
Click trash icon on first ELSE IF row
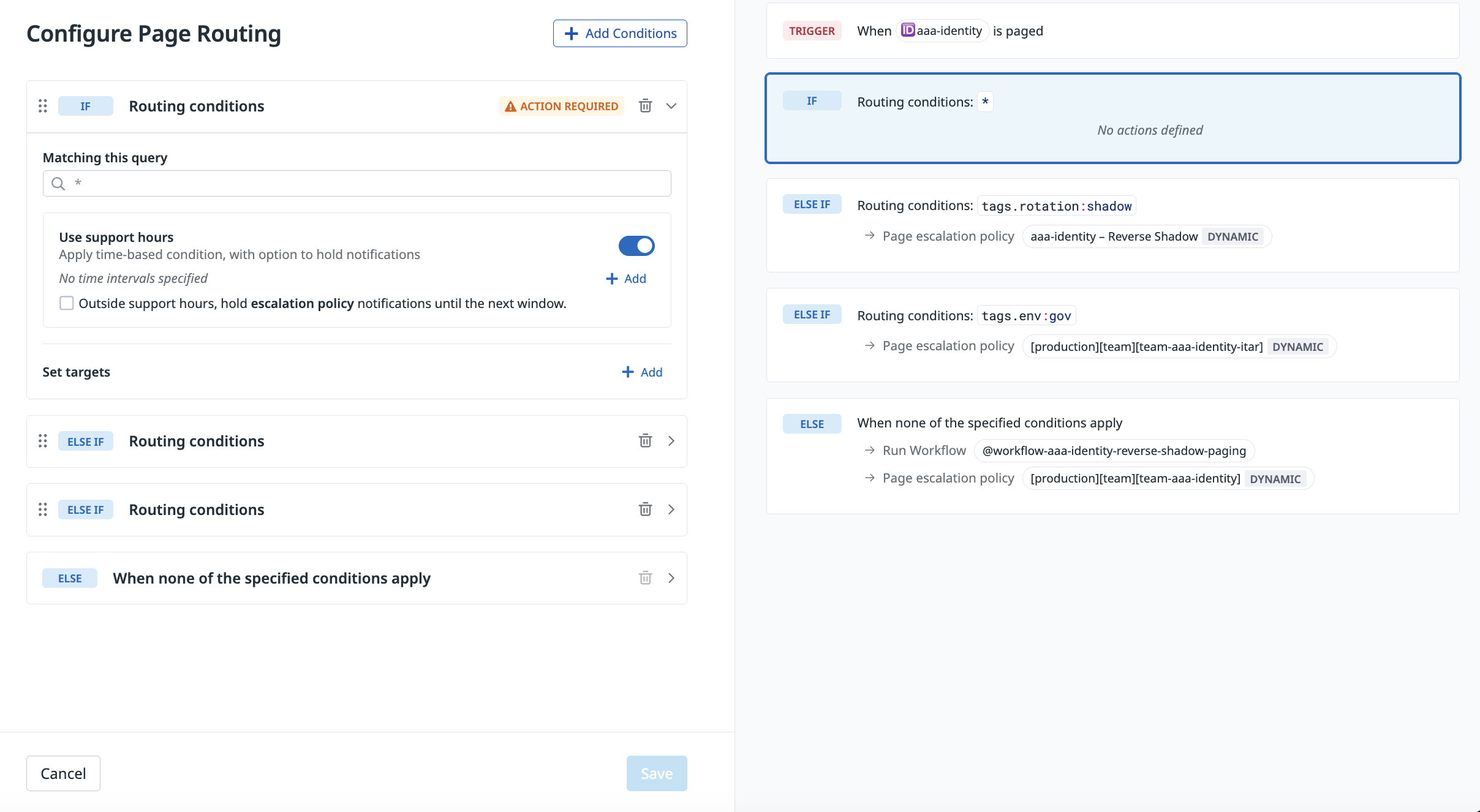pyautogui.click(x=645, y=441)
